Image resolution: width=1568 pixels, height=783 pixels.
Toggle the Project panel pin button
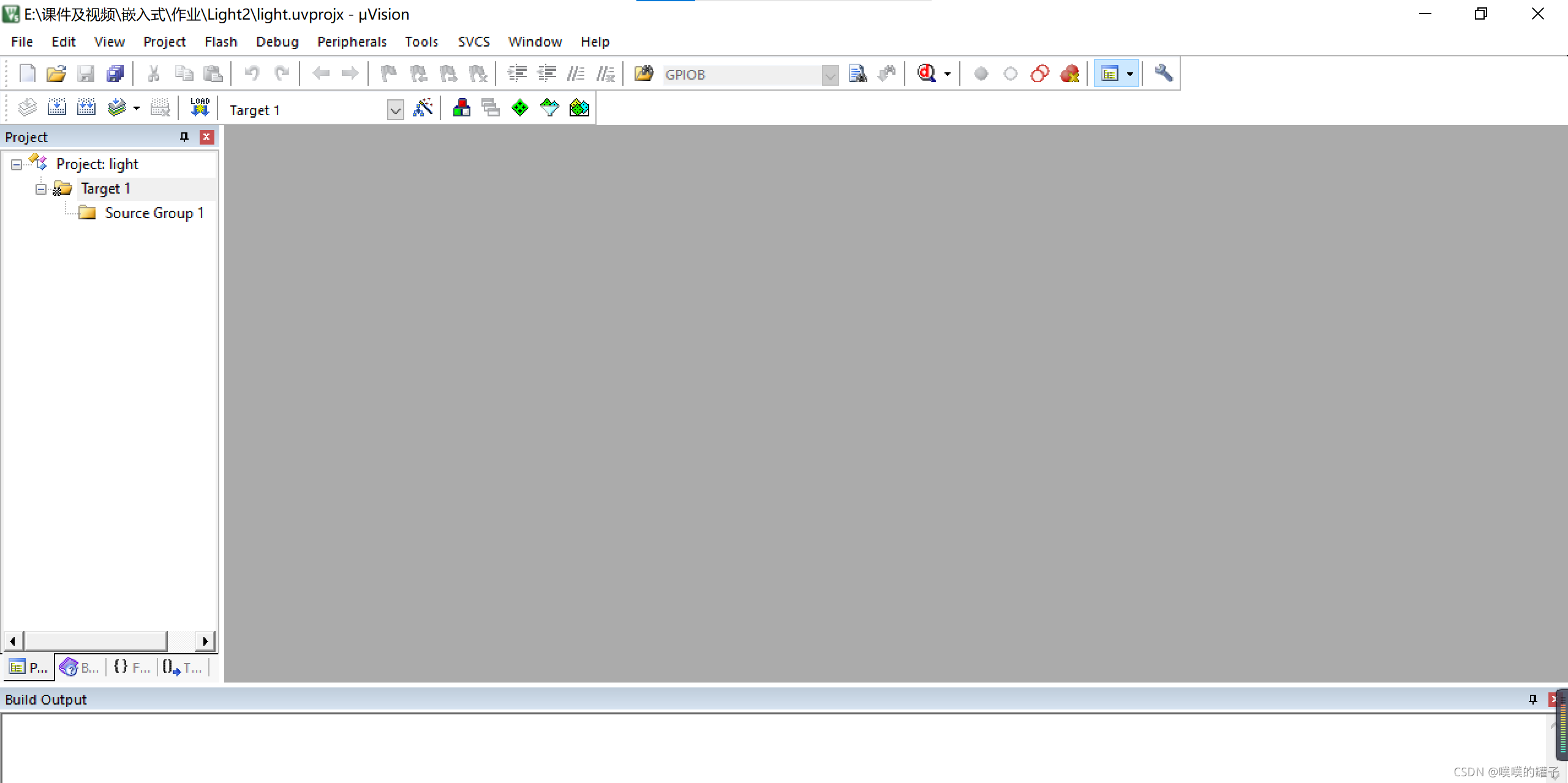pos(184,137)
